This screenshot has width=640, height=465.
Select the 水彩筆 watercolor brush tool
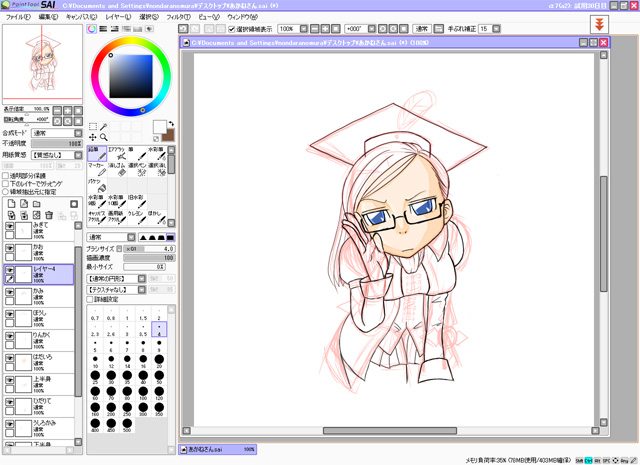coord(157,154)
